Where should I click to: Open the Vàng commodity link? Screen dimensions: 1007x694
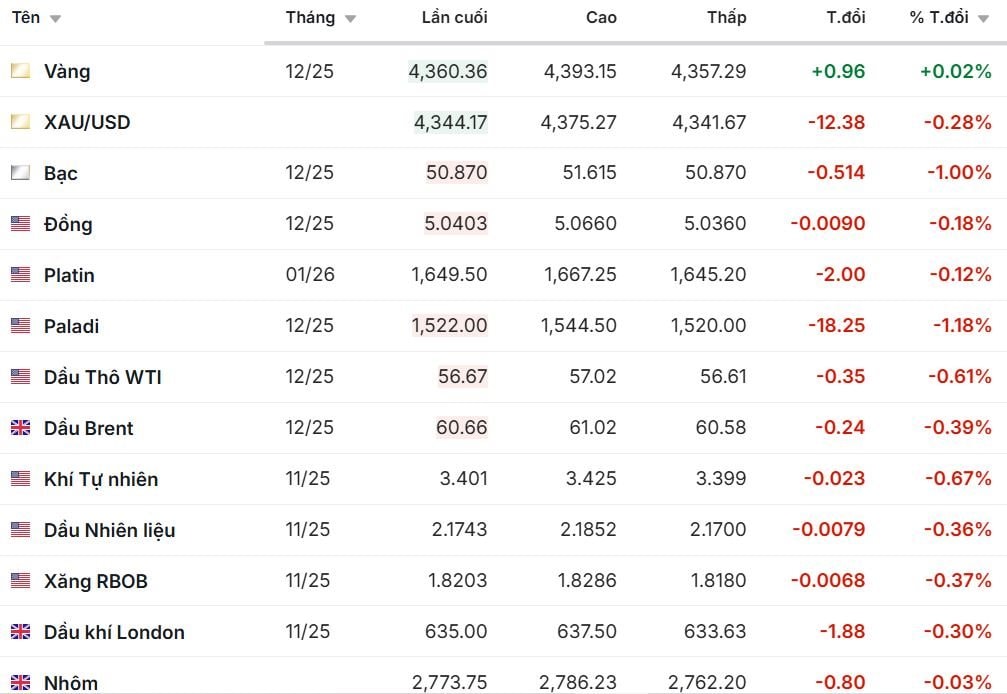pos(67,71)
